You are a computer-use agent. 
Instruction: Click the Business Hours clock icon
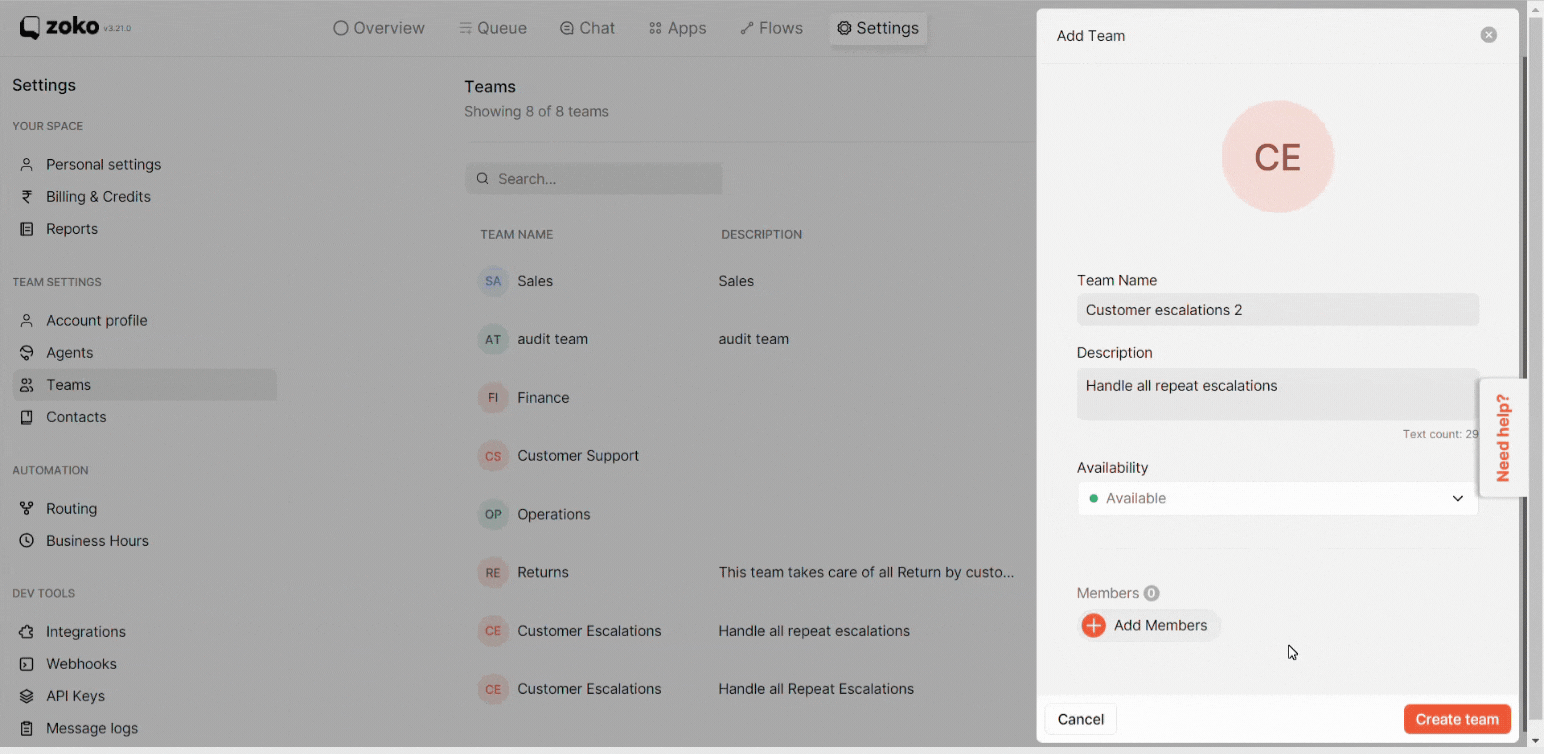(27, 540)
